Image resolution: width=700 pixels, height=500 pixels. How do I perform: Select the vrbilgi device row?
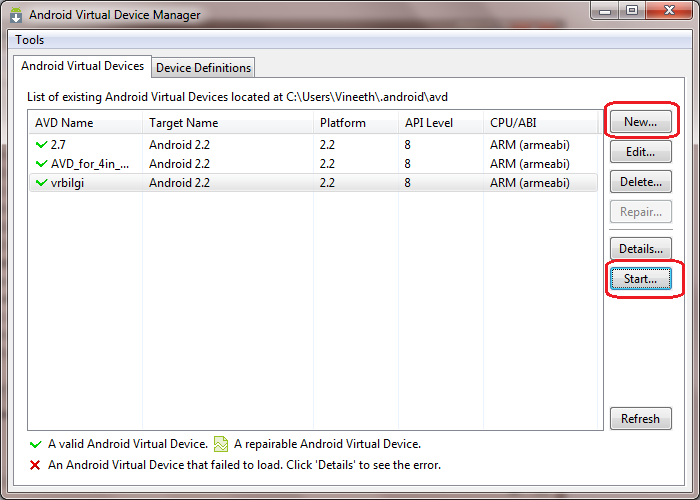click(313, 183)
